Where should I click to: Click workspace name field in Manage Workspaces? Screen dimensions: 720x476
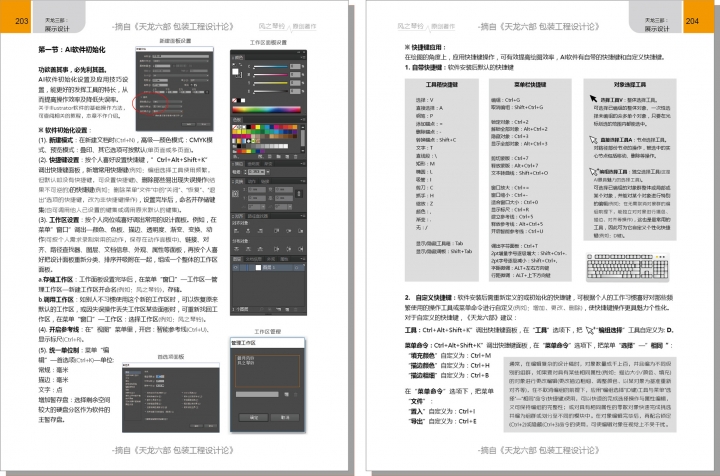pyautogui.click(x=257, y=394)
